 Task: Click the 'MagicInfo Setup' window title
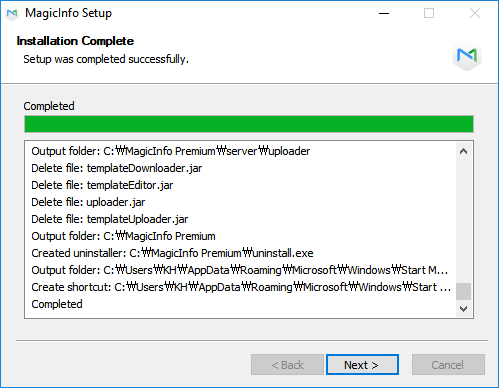tap(69, 13)
